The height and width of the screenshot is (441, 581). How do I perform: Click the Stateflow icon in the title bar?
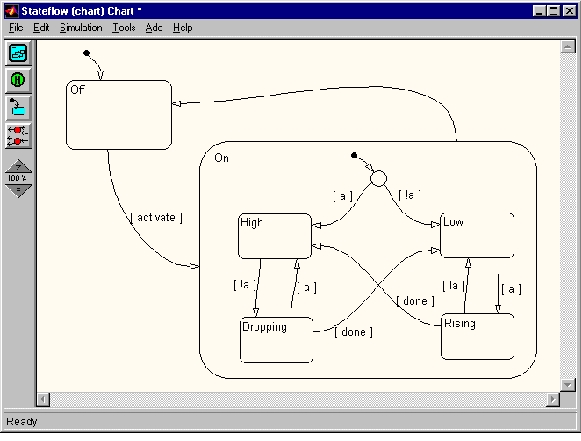pyautogui.click(x=11, y=11)
